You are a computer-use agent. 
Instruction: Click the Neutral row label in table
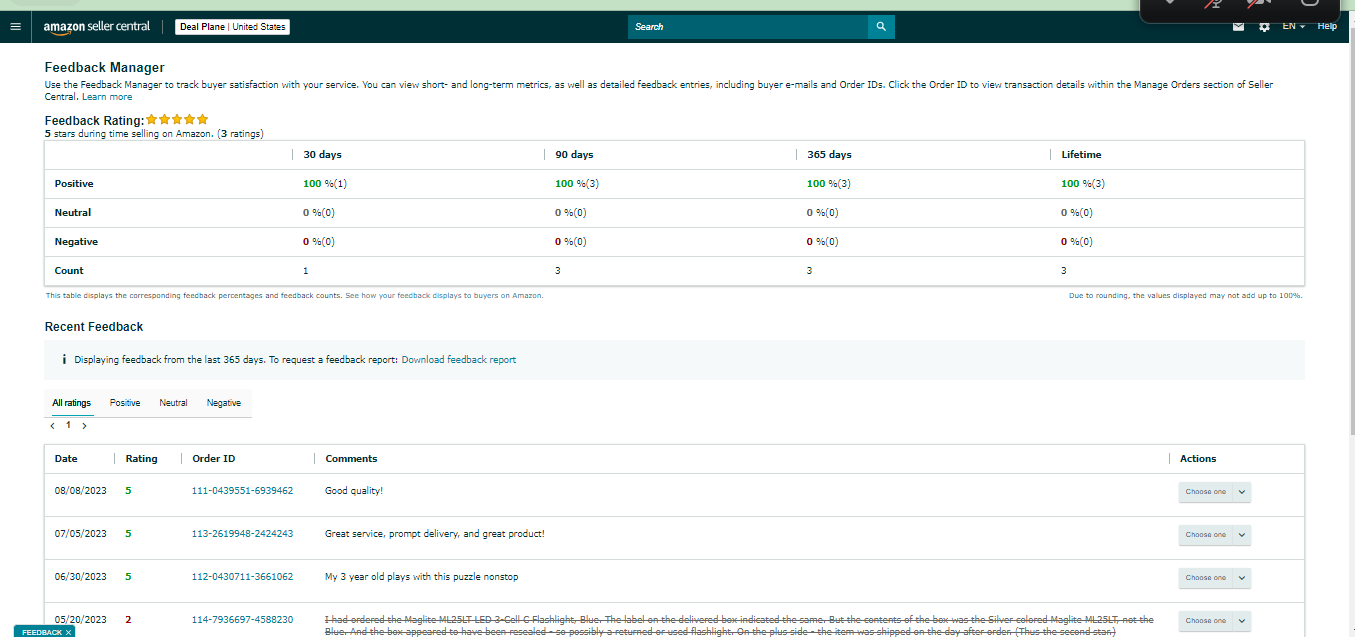coord(73,213)
